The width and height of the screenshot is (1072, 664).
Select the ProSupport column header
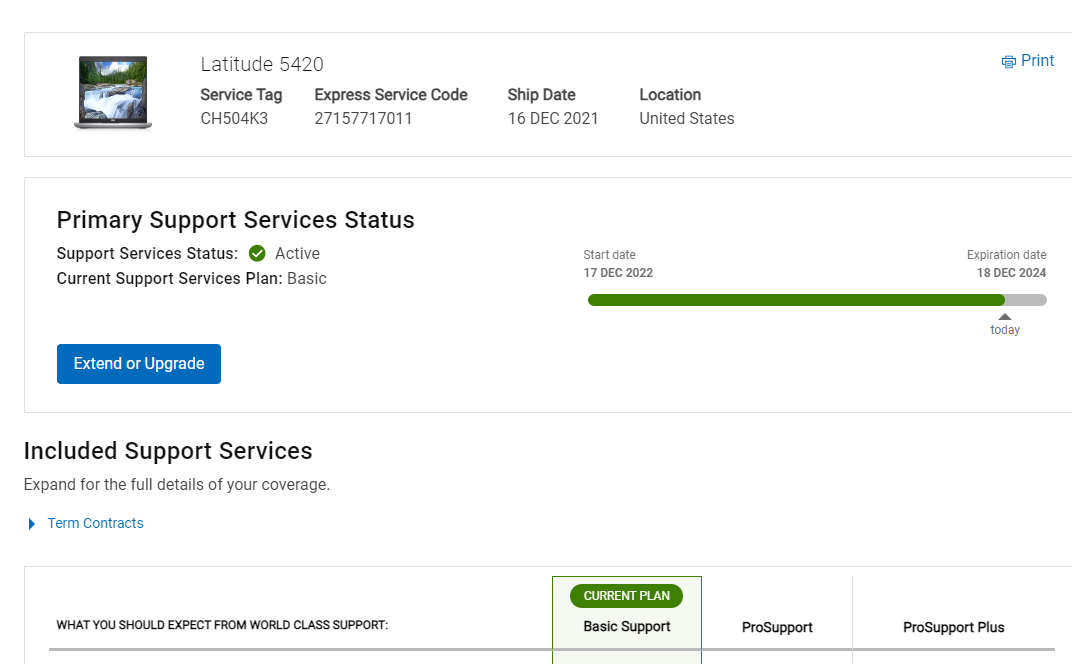tap(777, 628)
